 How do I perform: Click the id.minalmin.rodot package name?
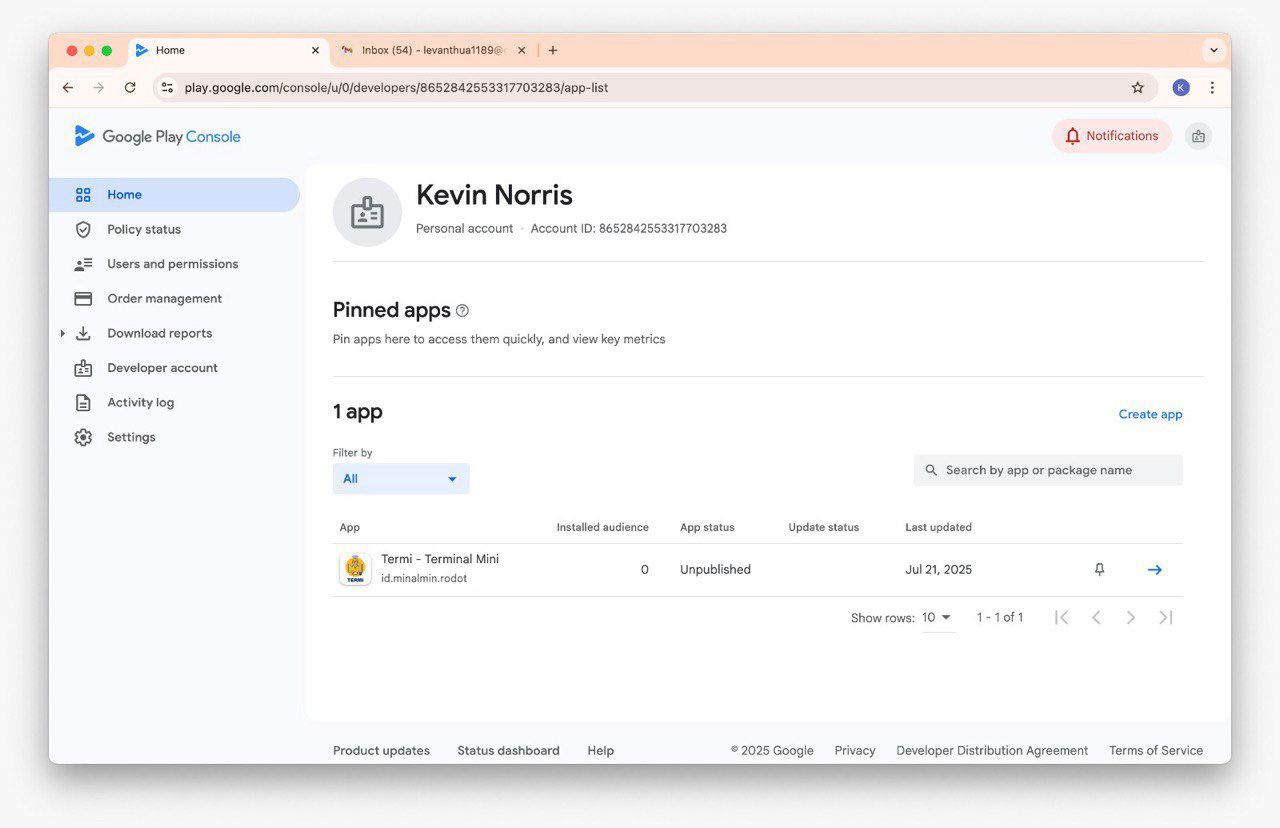424,579
